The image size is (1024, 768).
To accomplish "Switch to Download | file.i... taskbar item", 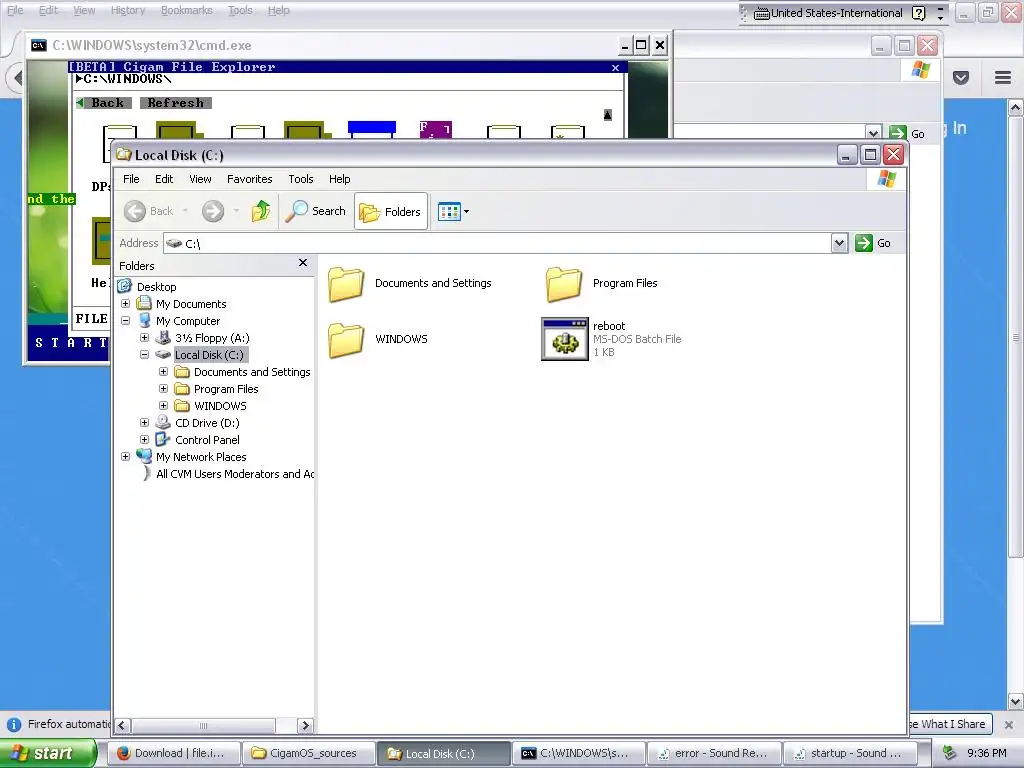I will tap(172, 753).
